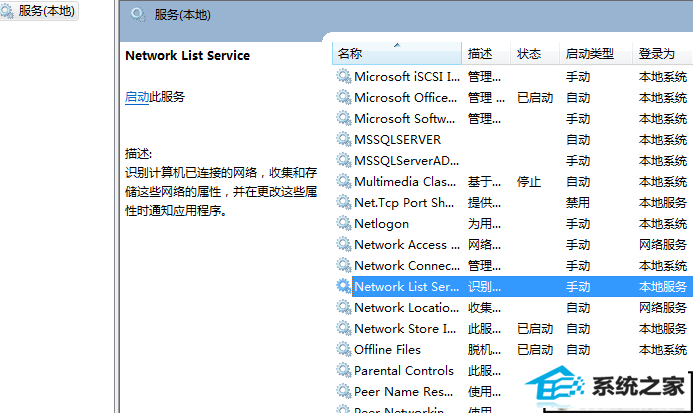
Task: Select the Microsoft iSCSI I... service name
Action: click(407, 76)
